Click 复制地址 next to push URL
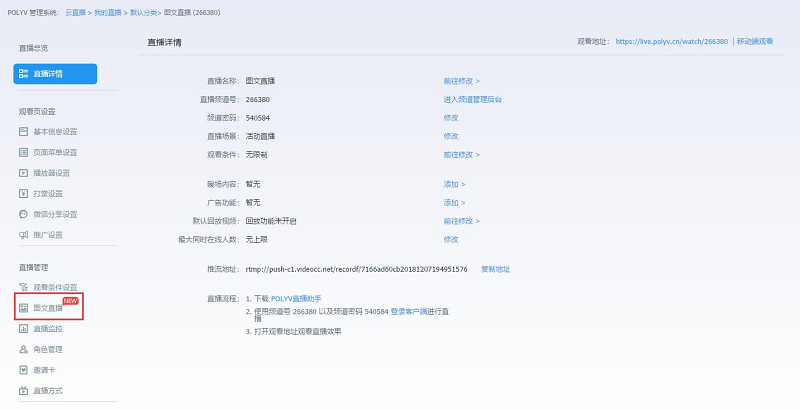This screenshot has width=800, height=409. click(496, 269)
